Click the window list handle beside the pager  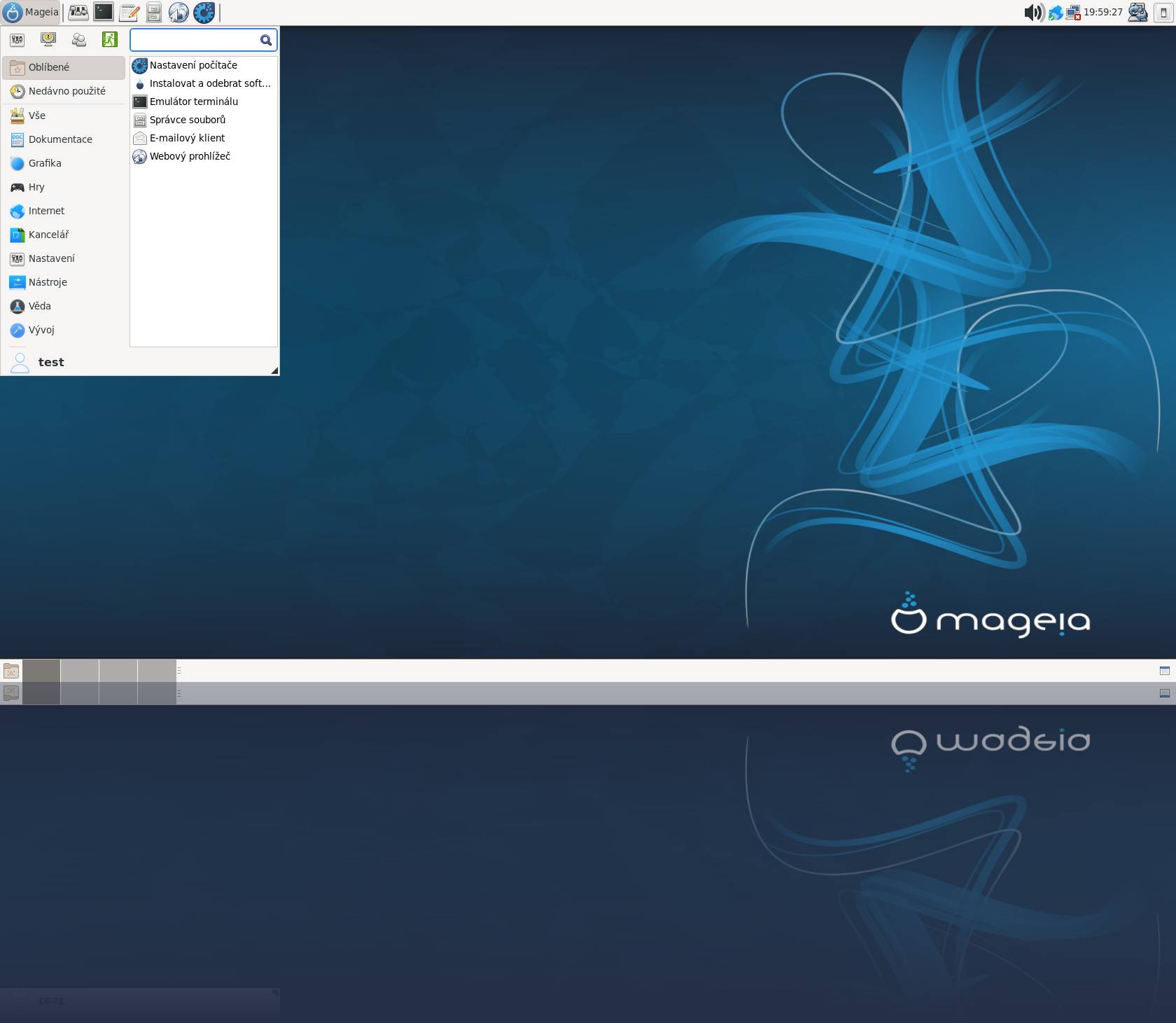click(179, 671)
